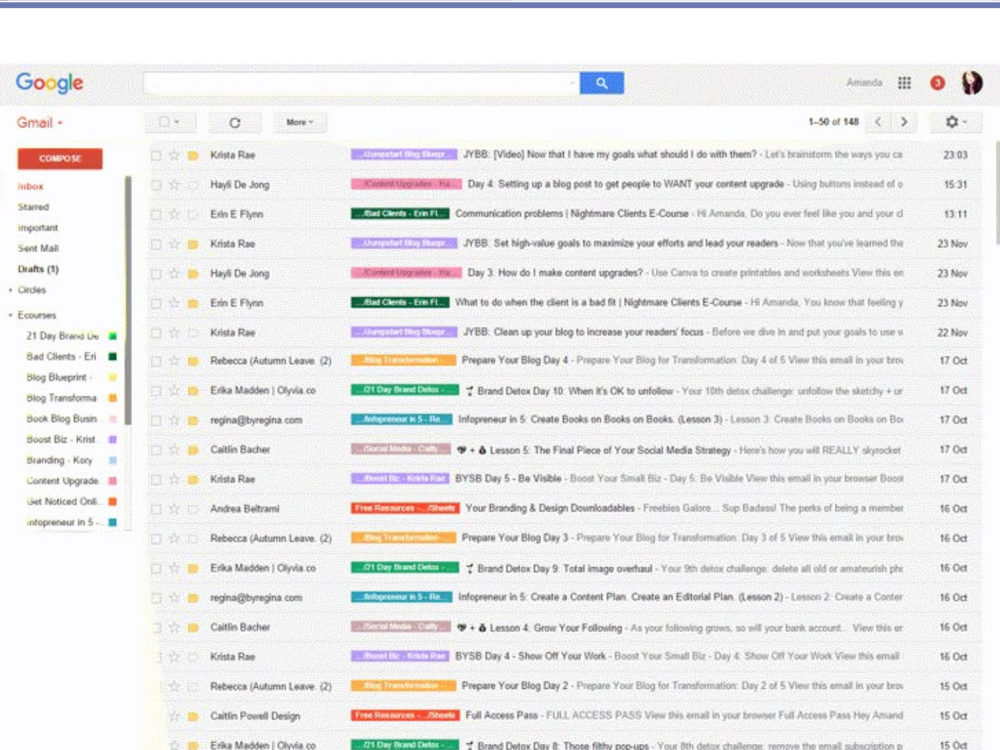This screenshot has width=1000, height=750.
Task: Open Bad Clients - Eri label
Action: pos(61,357)
